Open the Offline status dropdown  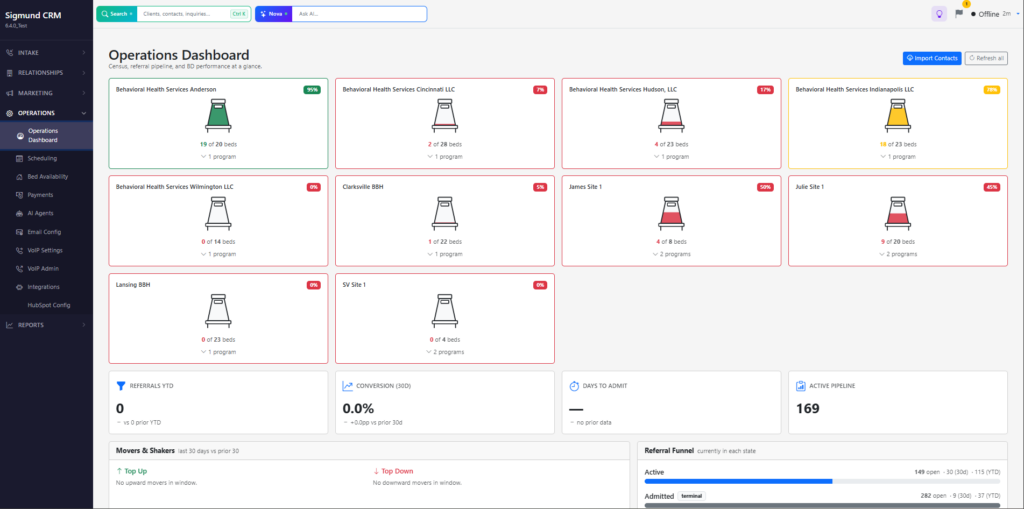995,14
